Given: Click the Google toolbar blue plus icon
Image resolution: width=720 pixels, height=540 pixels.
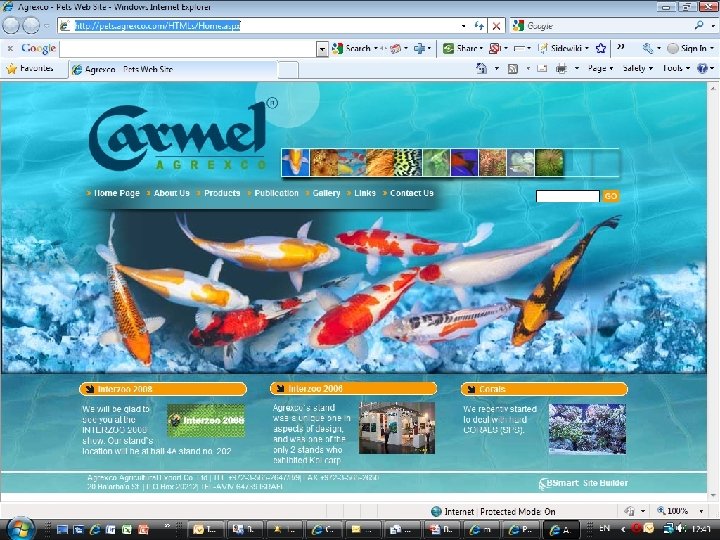Looking at the screenshot, I should click(419, 48).
